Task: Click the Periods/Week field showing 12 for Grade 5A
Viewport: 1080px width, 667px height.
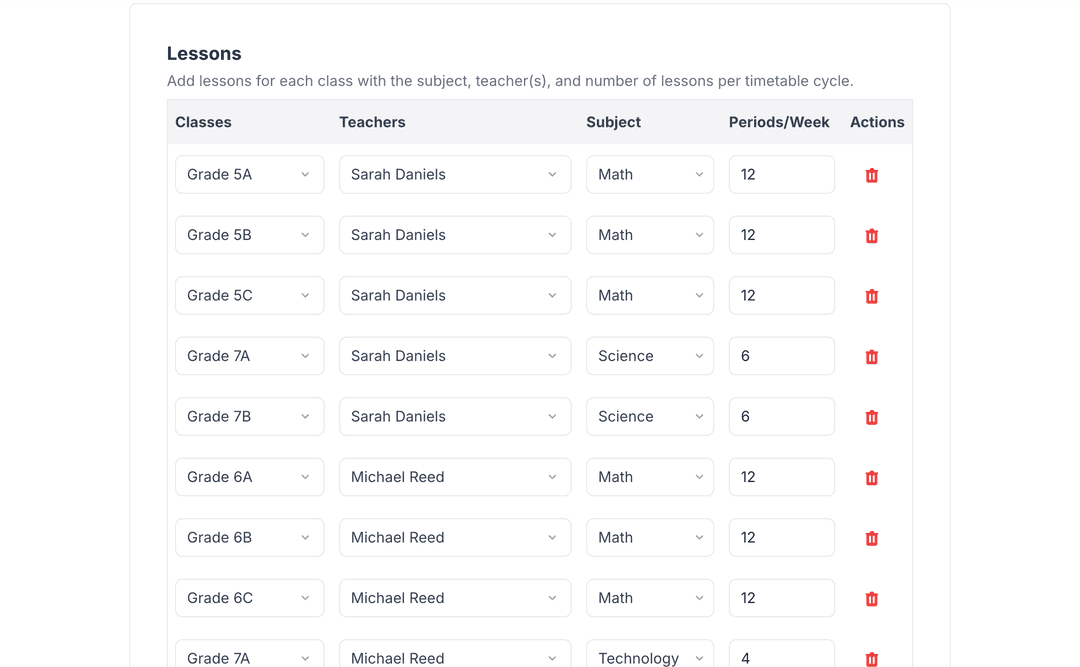Action: pos(782,174)
